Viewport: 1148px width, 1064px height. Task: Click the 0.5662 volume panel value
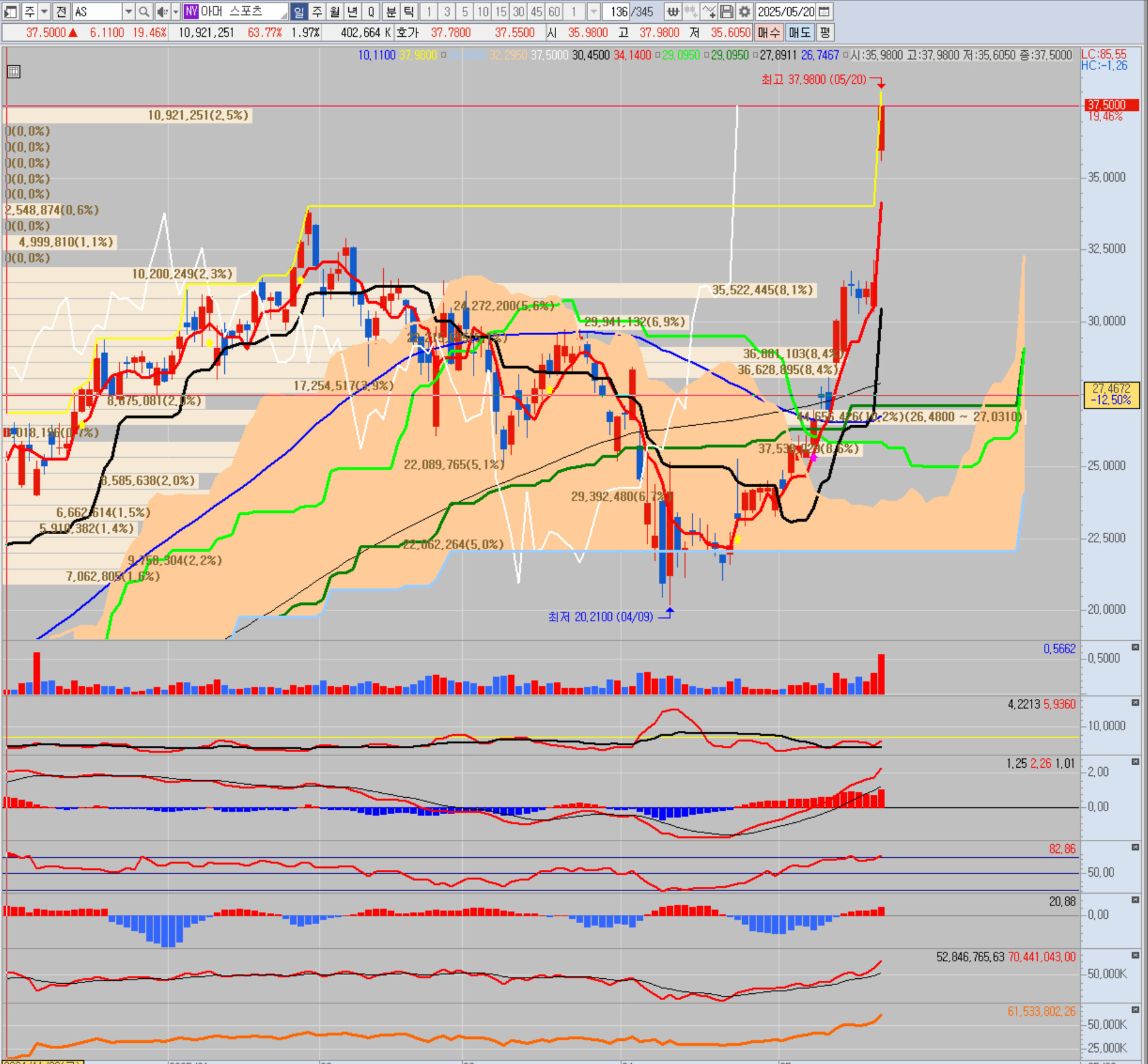(1059, 649)
